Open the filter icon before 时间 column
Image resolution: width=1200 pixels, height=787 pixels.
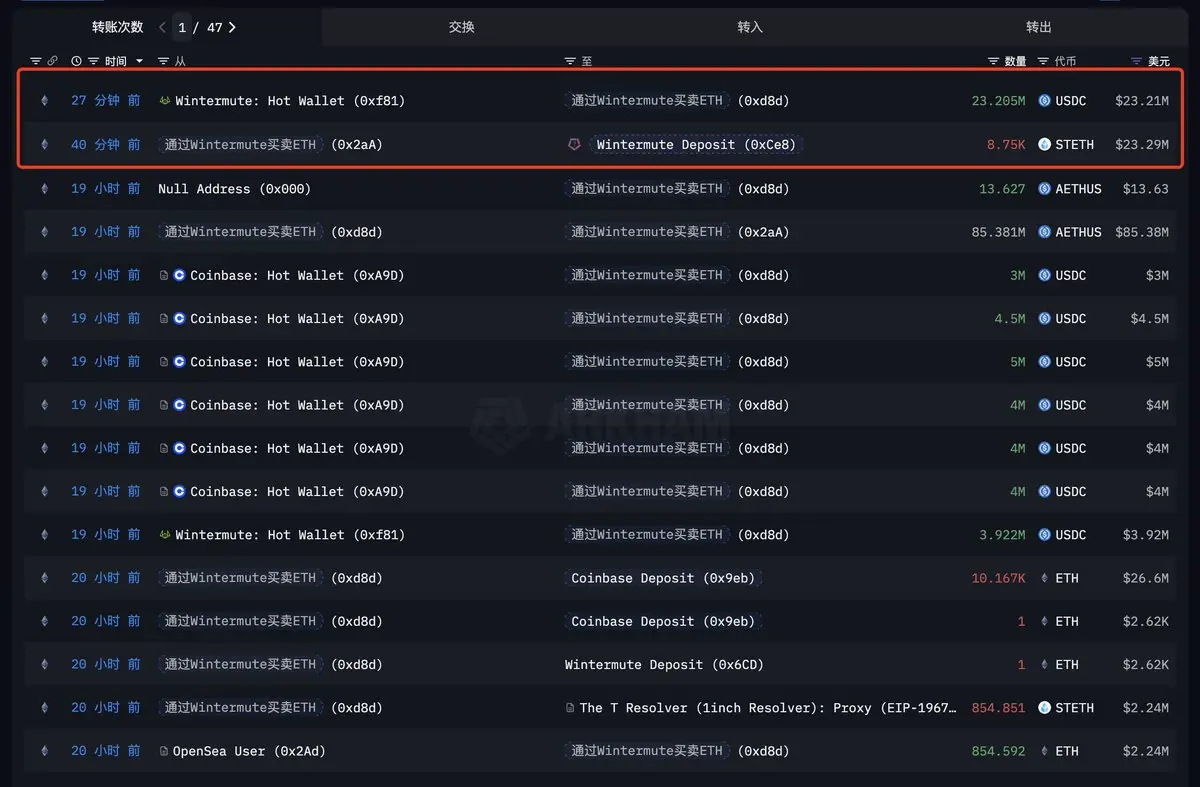[x=93, y=61]
